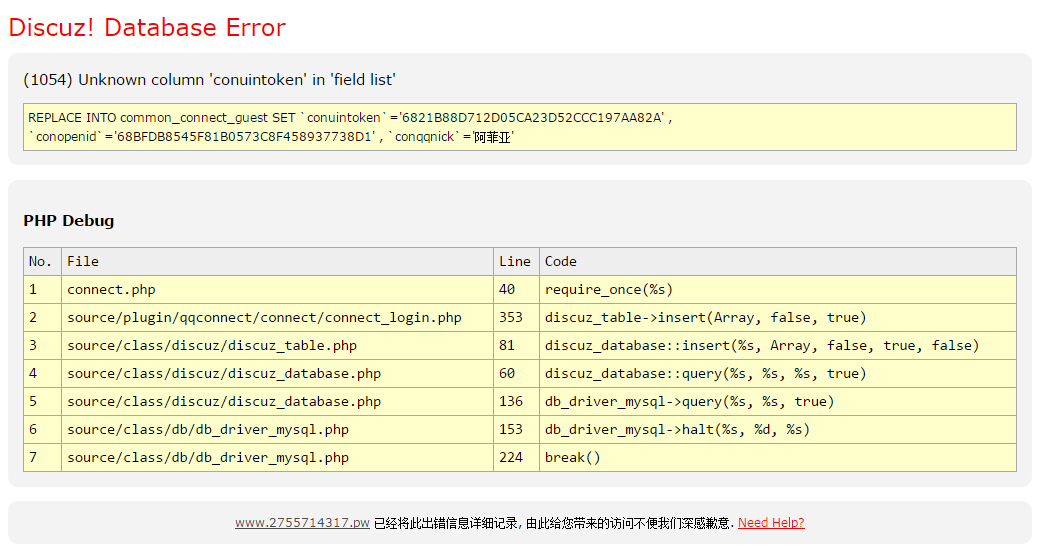Viewport: 1057px width, 558px height.
Task: Click the File column header
Action: coord(277,261)
